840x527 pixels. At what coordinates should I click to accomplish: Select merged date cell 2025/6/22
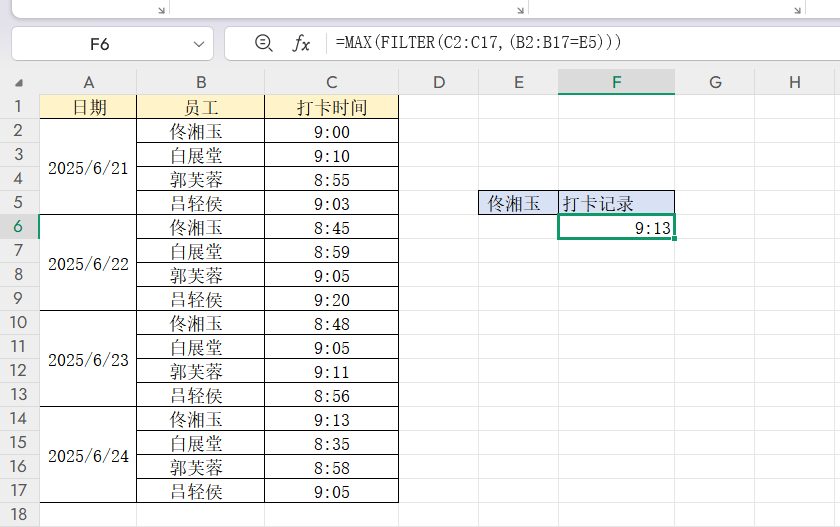[x=88, y=263]
